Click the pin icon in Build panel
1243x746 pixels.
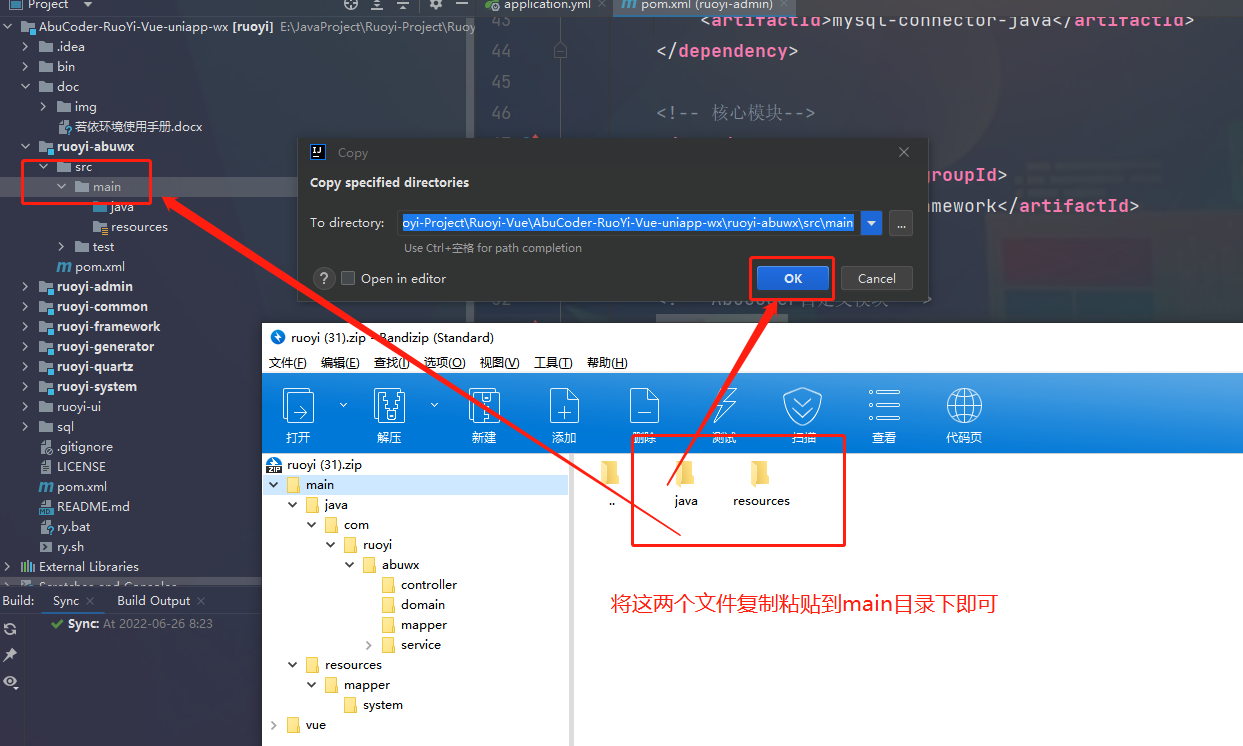coord(10,655)
